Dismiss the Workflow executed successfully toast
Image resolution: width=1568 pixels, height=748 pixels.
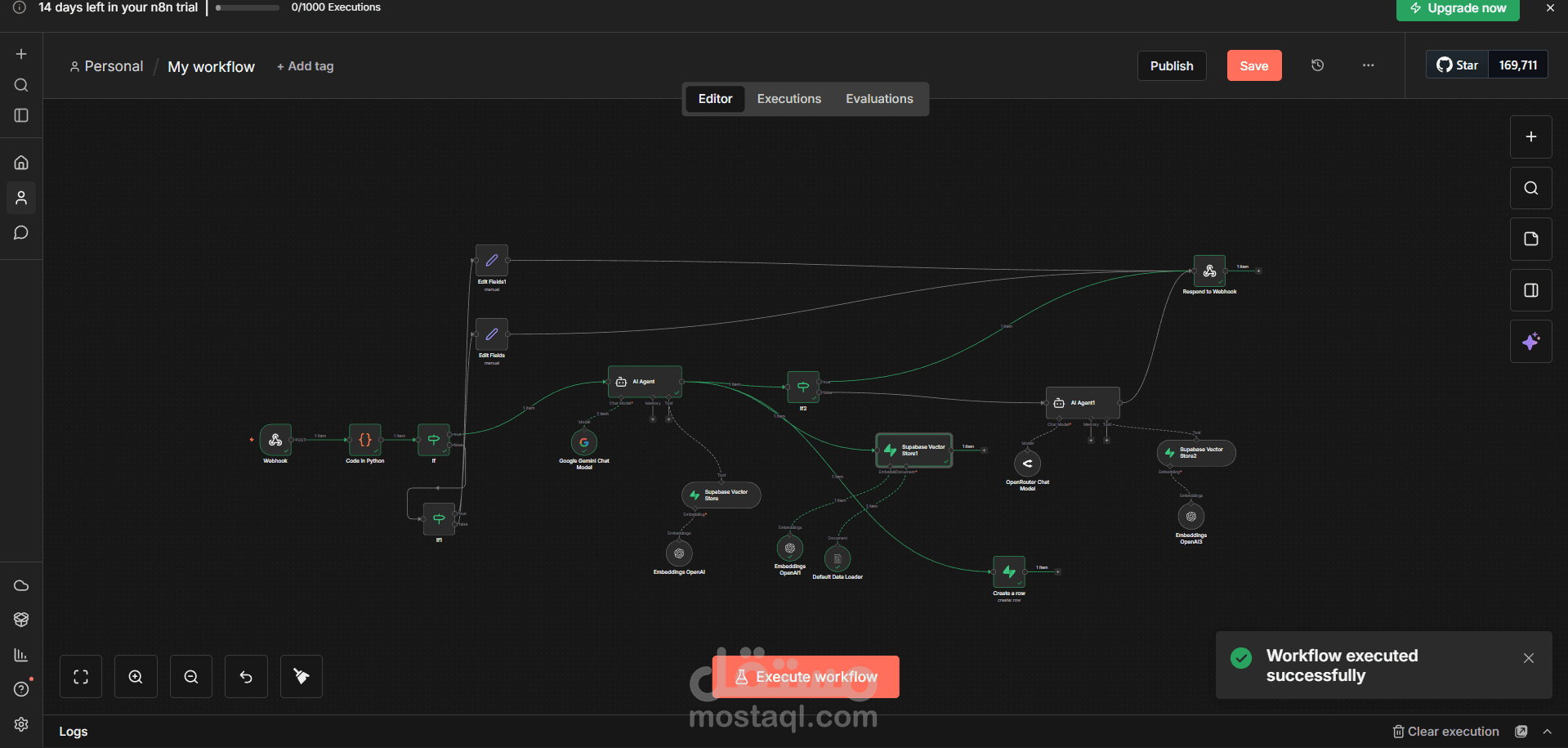click(1529, 658)
